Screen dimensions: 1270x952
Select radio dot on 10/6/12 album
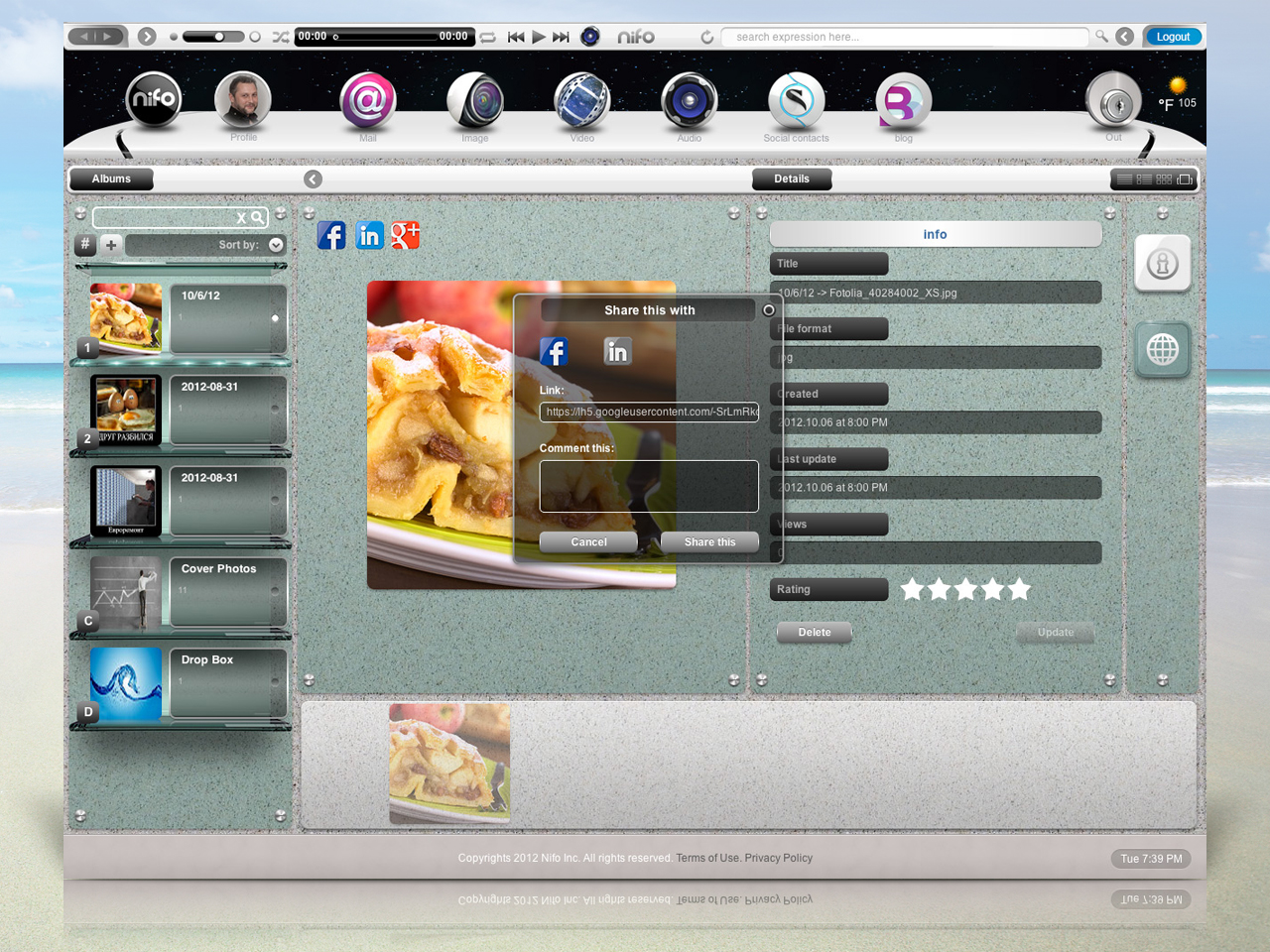[275, 318]
